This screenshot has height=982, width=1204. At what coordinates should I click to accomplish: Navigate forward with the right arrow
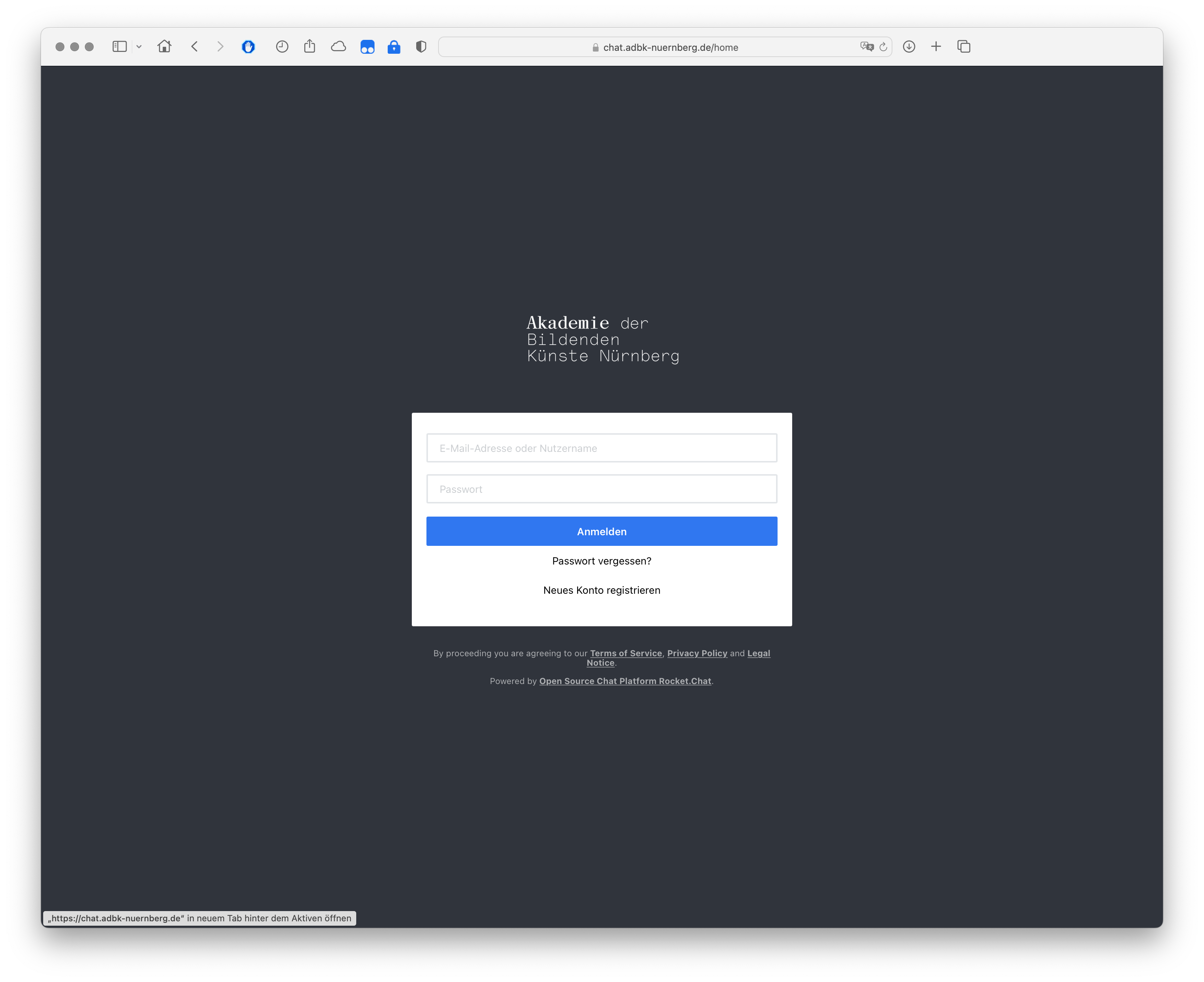point(220,47)
